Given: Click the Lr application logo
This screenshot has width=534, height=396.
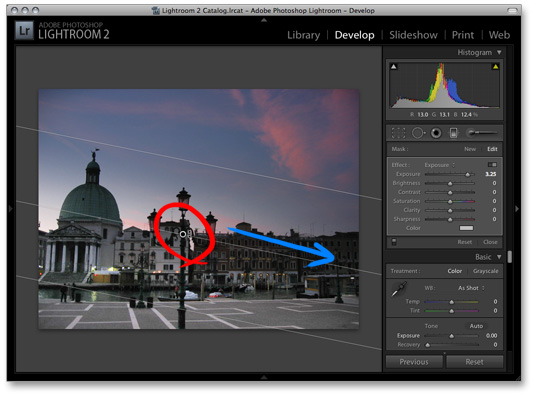Looking at the screenshot, I should click(x=24, y=31).
